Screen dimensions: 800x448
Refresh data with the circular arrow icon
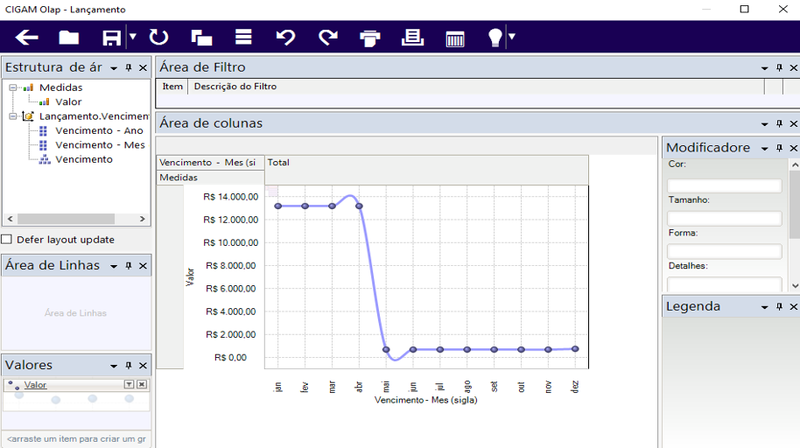(159, 37)
